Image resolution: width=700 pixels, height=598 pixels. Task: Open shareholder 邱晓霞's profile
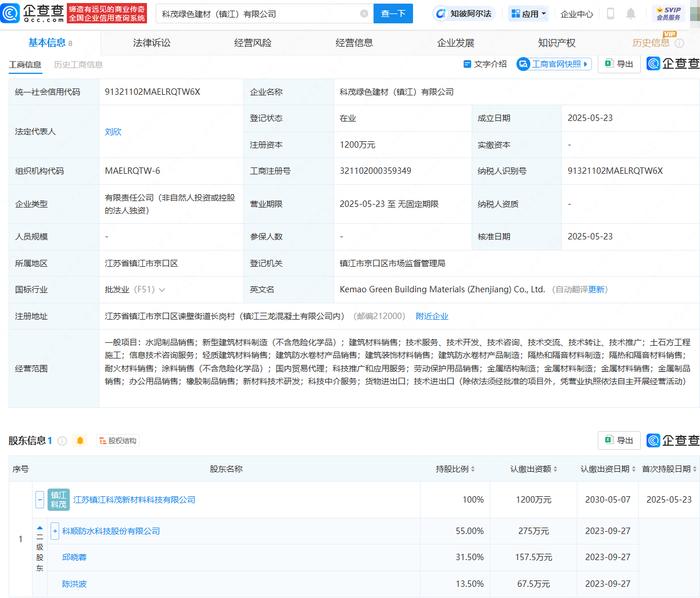point(74,557)
